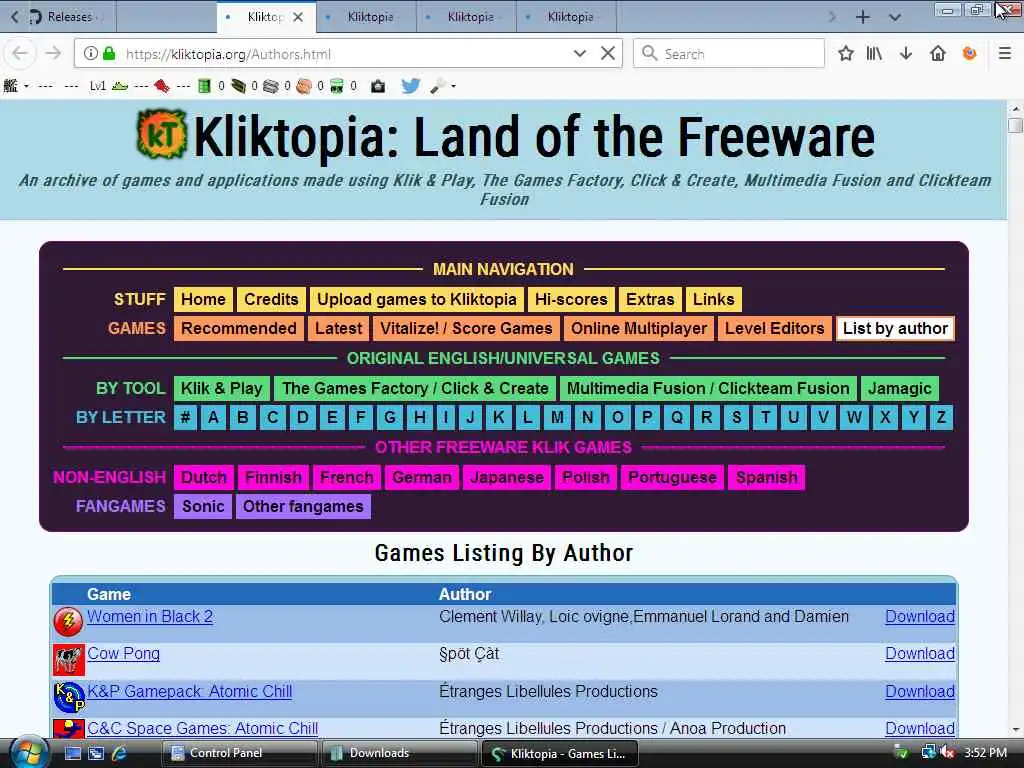Open the Extras page
The width and height of the screenshot is (1024, 768).
point(650,299)
